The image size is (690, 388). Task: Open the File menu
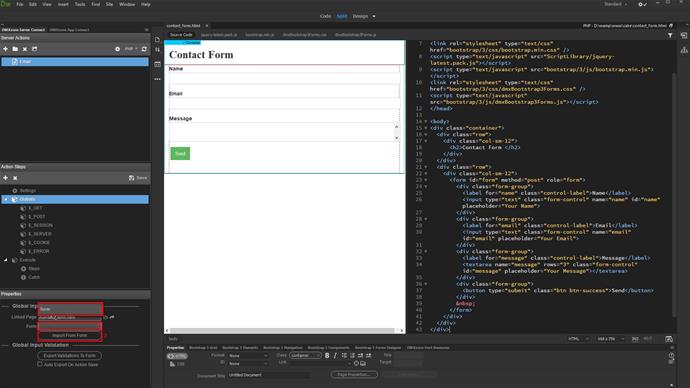tap(20, 4)
